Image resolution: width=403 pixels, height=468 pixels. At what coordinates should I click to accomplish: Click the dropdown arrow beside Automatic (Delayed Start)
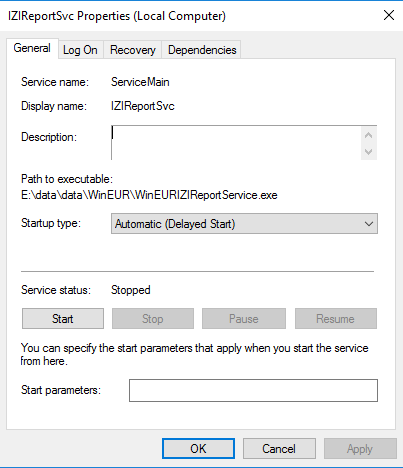(x=369, y=224)
